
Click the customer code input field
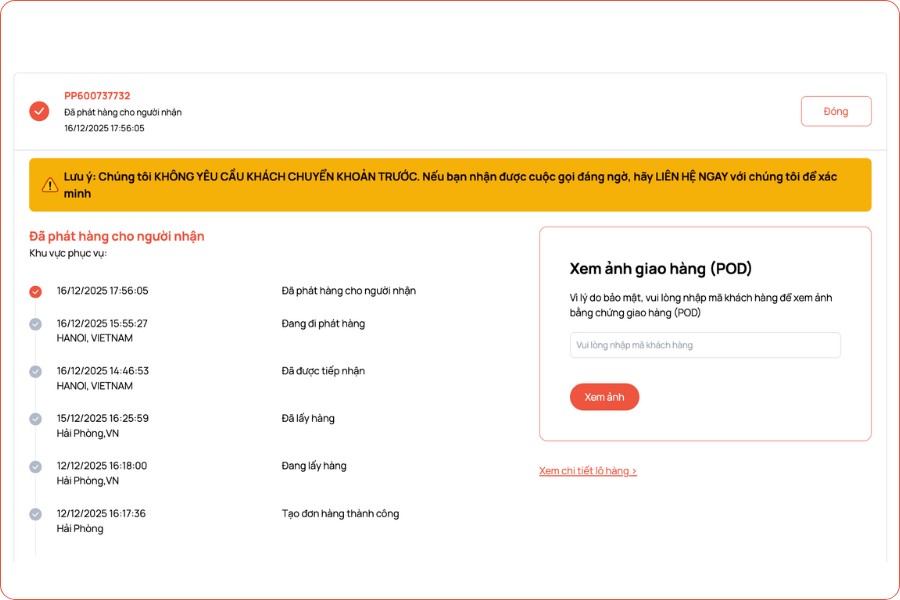click(705, 344)
